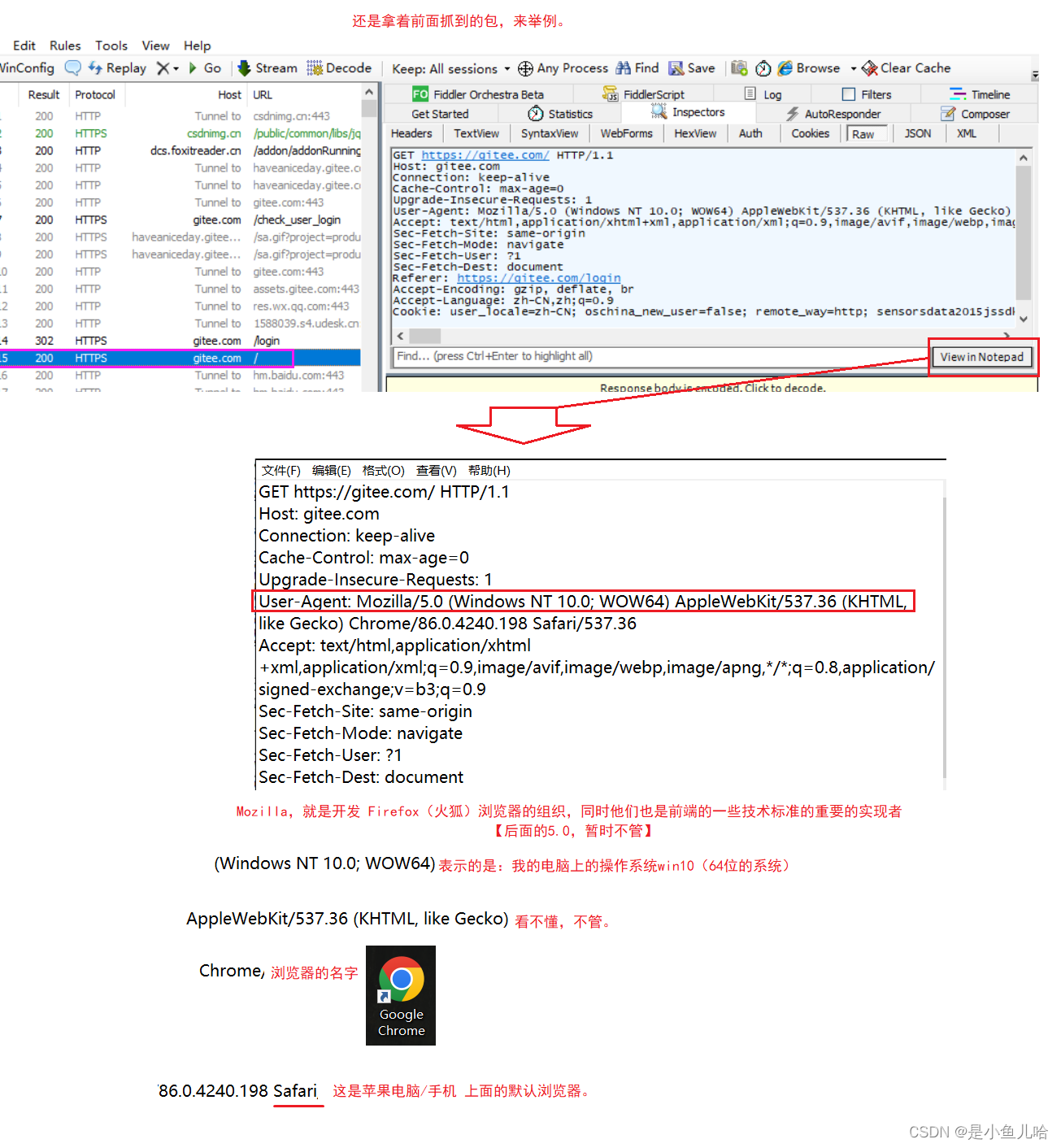Click the Go resume icon
Viewport: 1061px width, 1148px height.
point(194,68)
